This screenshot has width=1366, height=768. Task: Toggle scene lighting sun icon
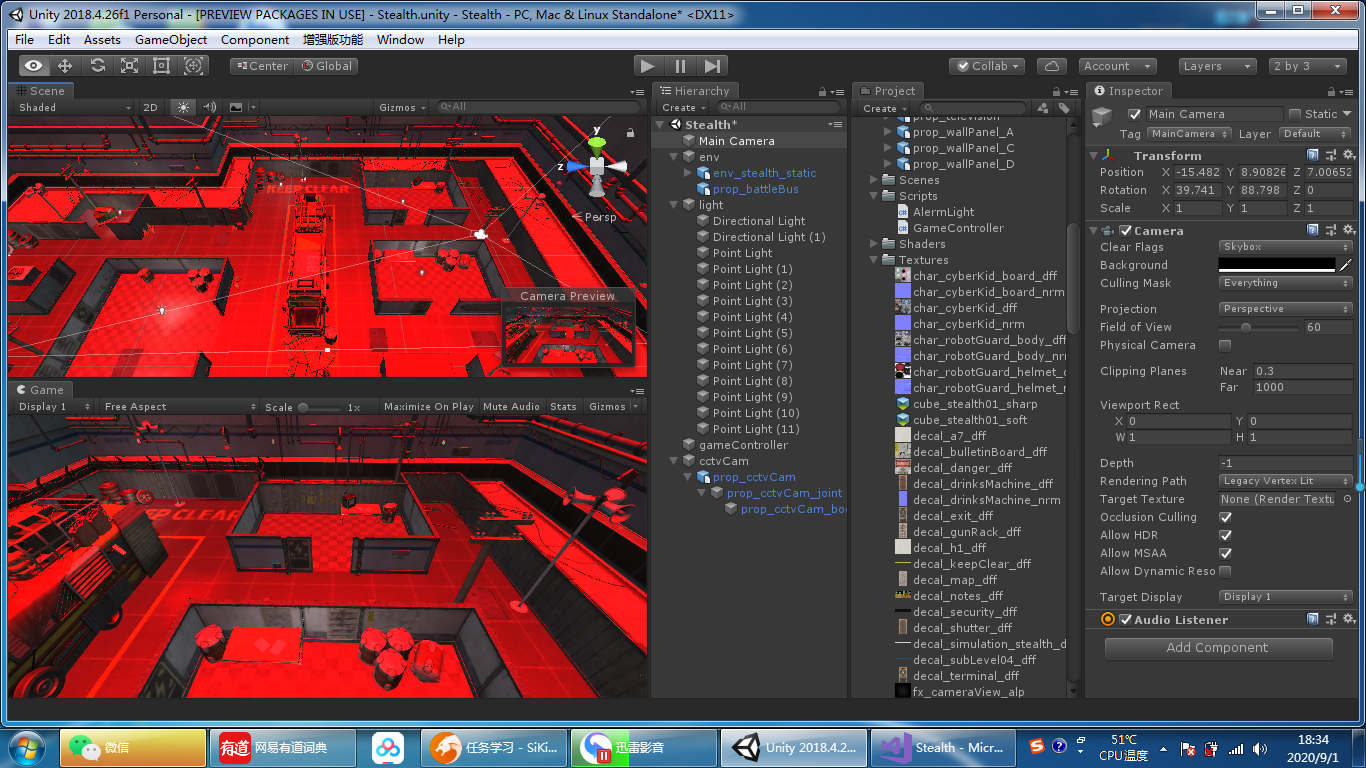tap(182, 107)
